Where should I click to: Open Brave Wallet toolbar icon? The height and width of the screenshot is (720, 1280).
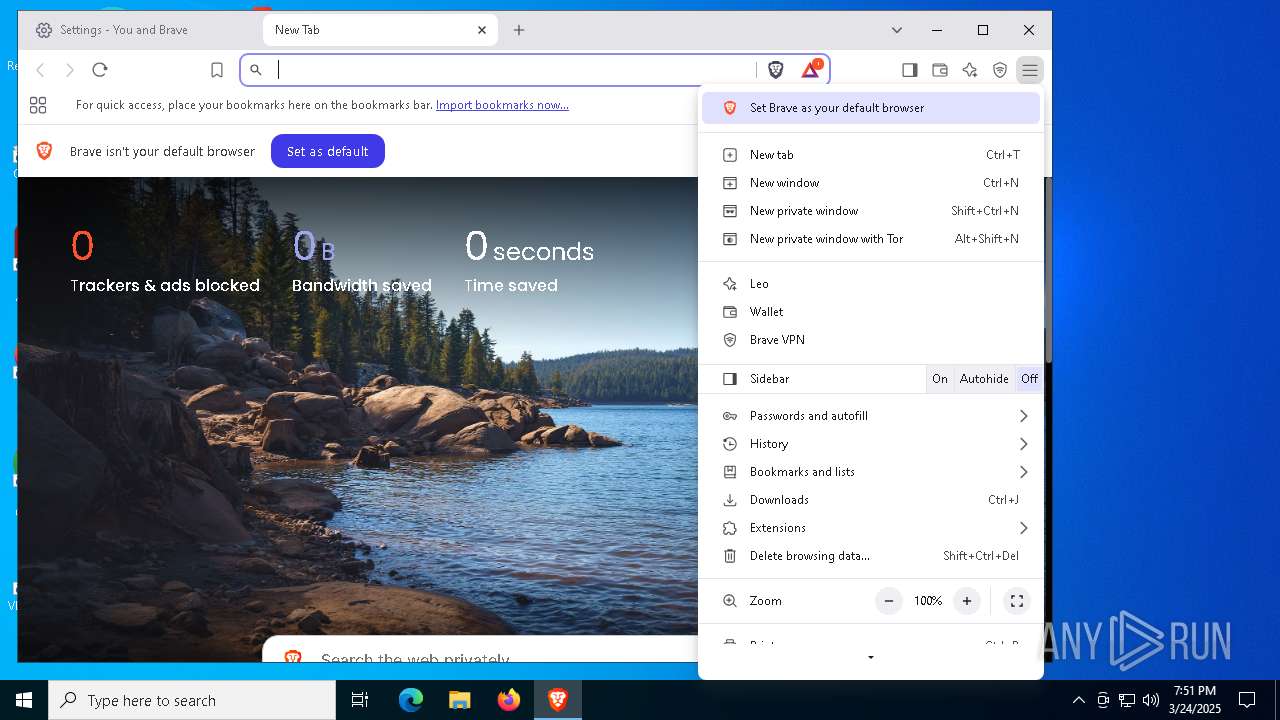939,70
